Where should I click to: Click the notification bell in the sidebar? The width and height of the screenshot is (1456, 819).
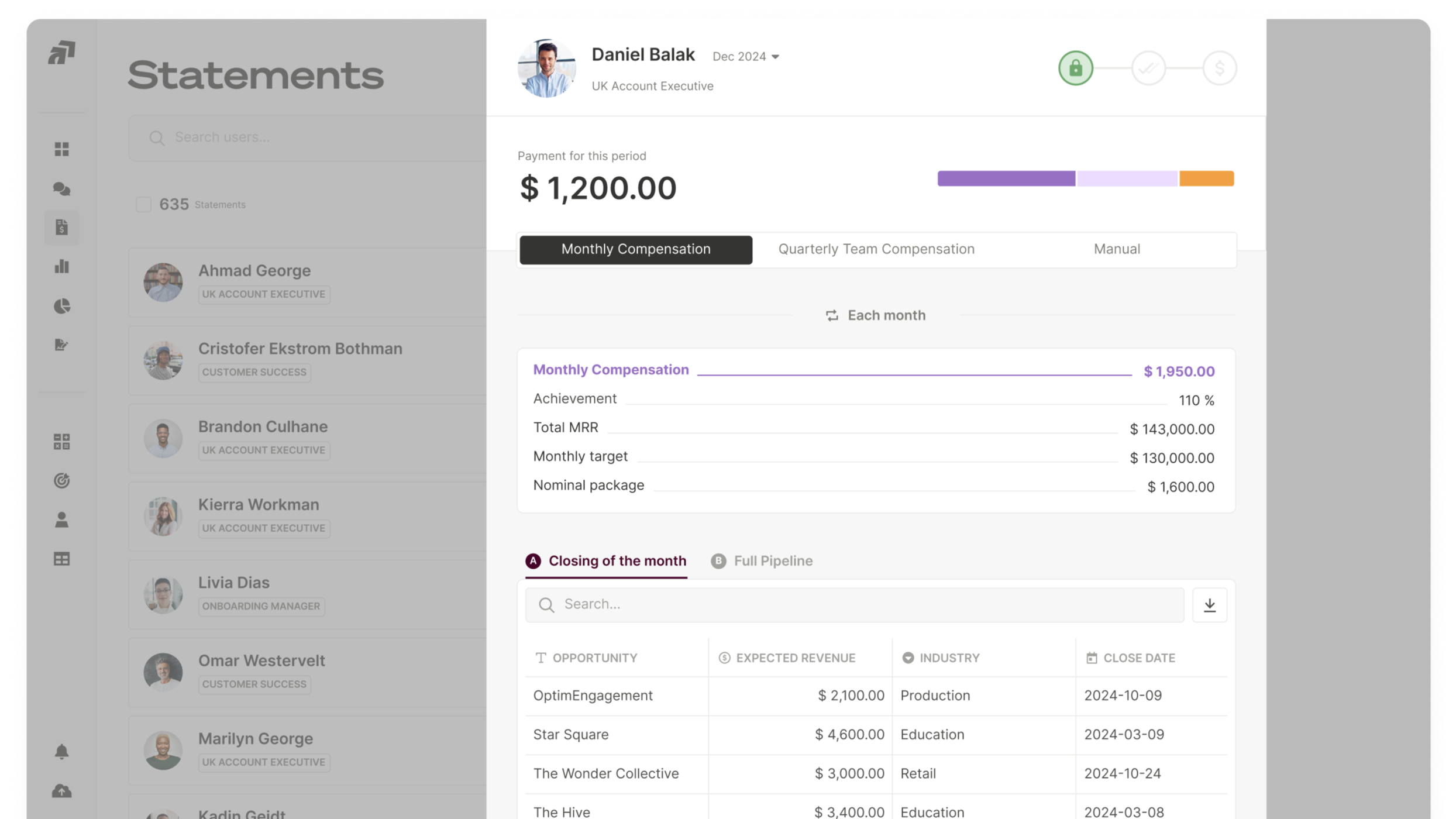[x=61, y=751]
